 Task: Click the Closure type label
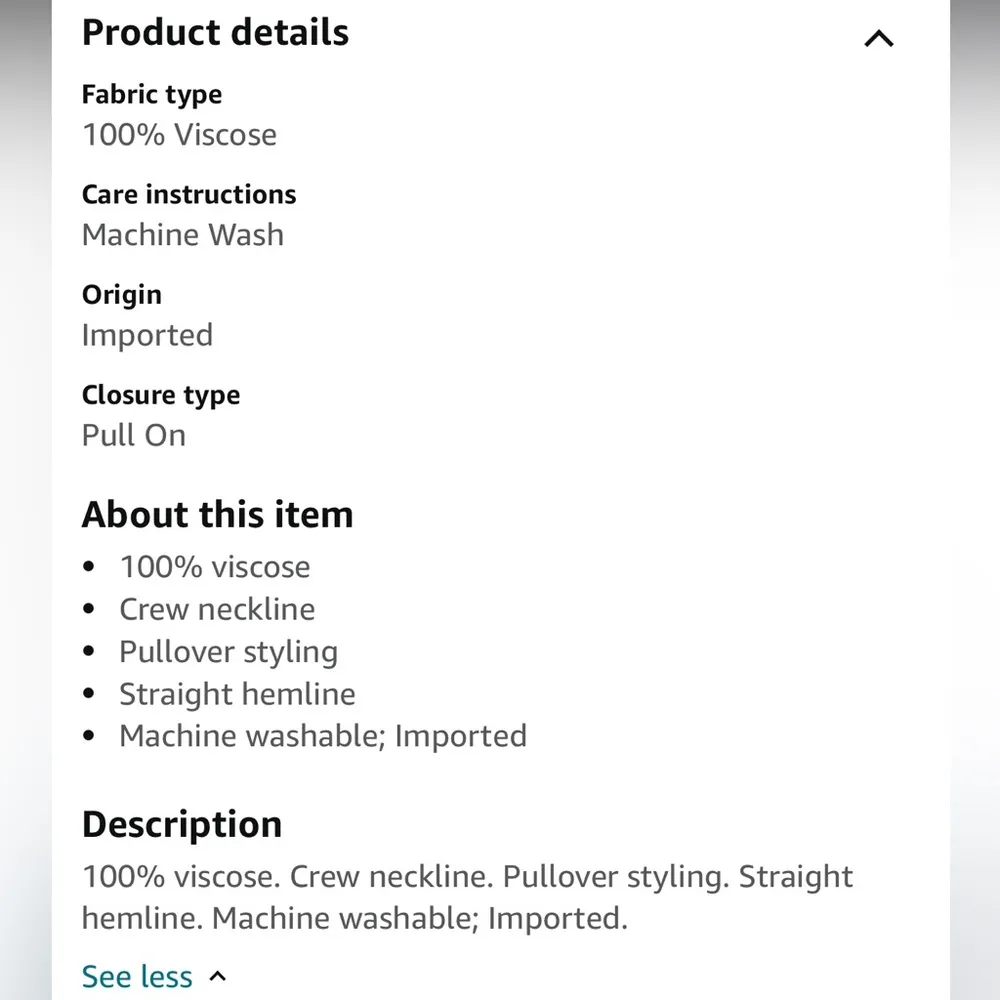[x=161, y=395]
